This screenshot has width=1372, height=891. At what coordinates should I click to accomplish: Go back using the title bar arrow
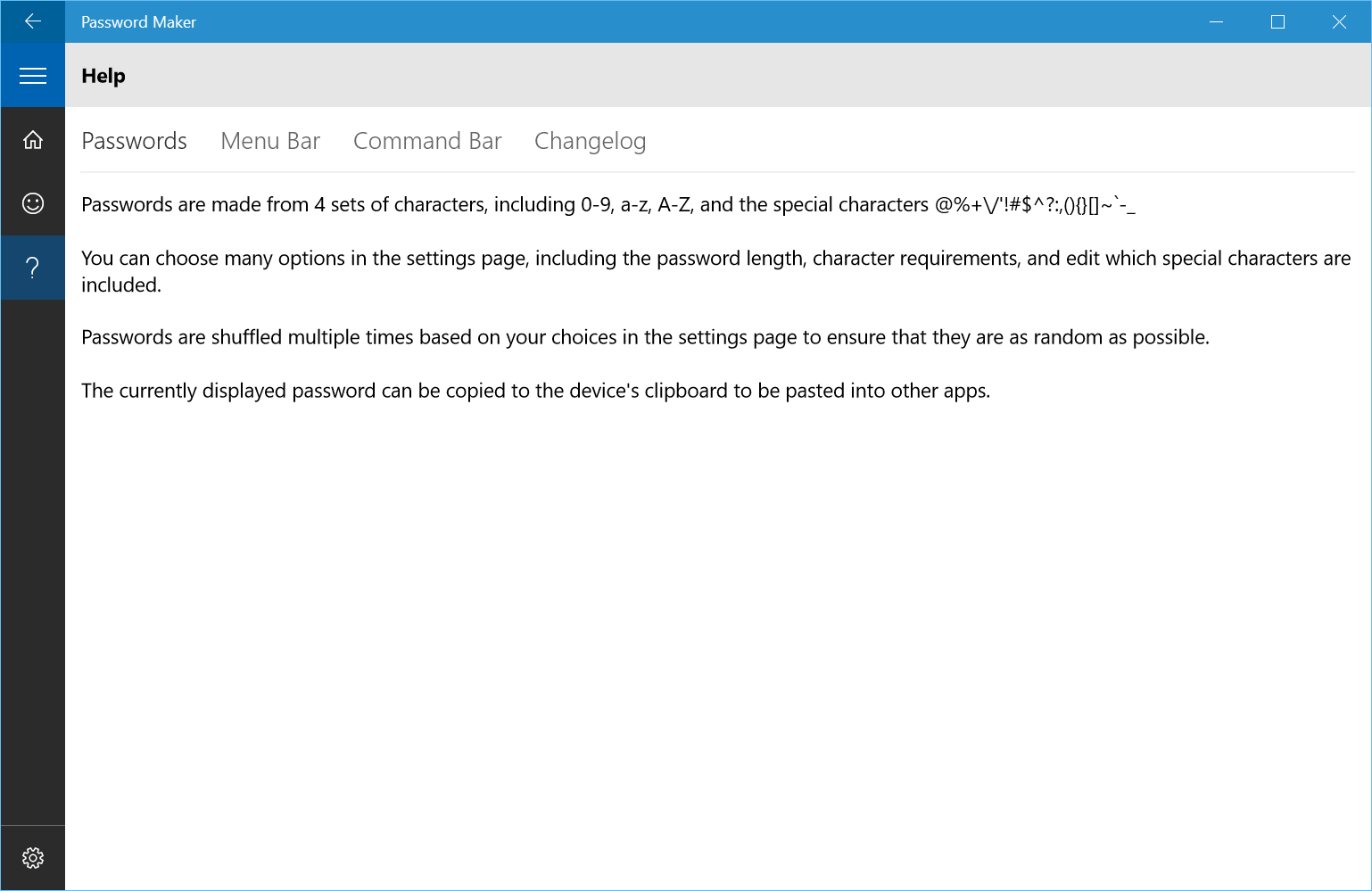(33, 21)
